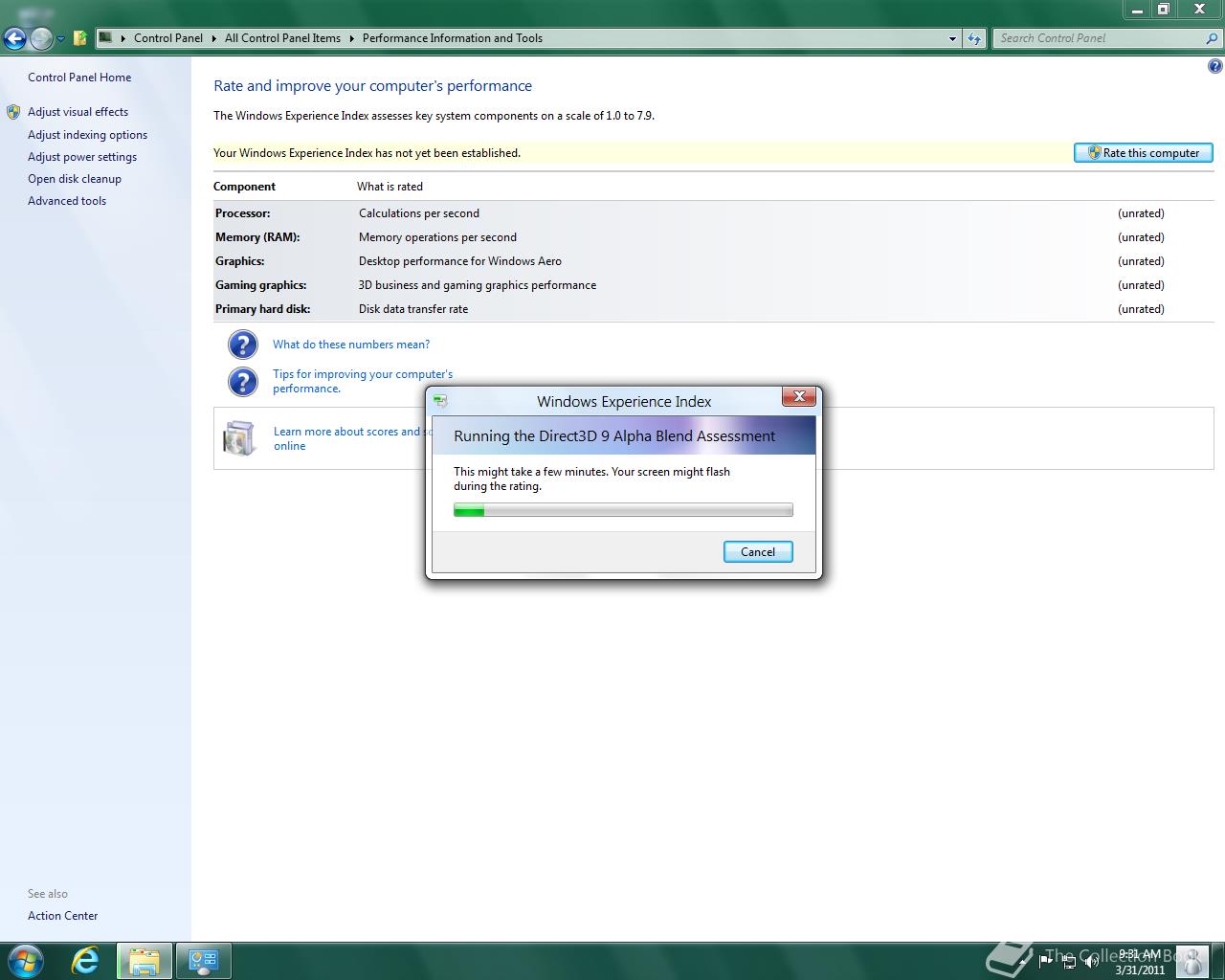Click the Component column header
Viewport: 1225px width, 980px height.
[244, 187]
